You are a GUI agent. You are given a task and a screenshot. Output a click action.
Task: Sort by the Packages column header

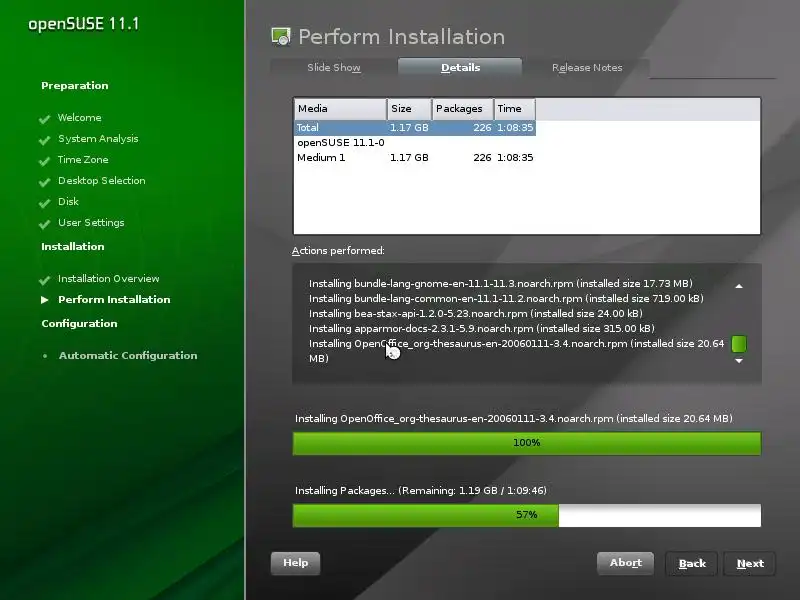463,109
